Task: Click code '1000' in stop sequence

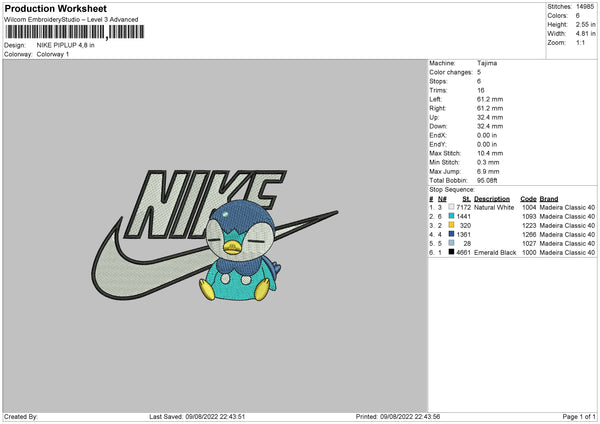Action: click(529, 253)
